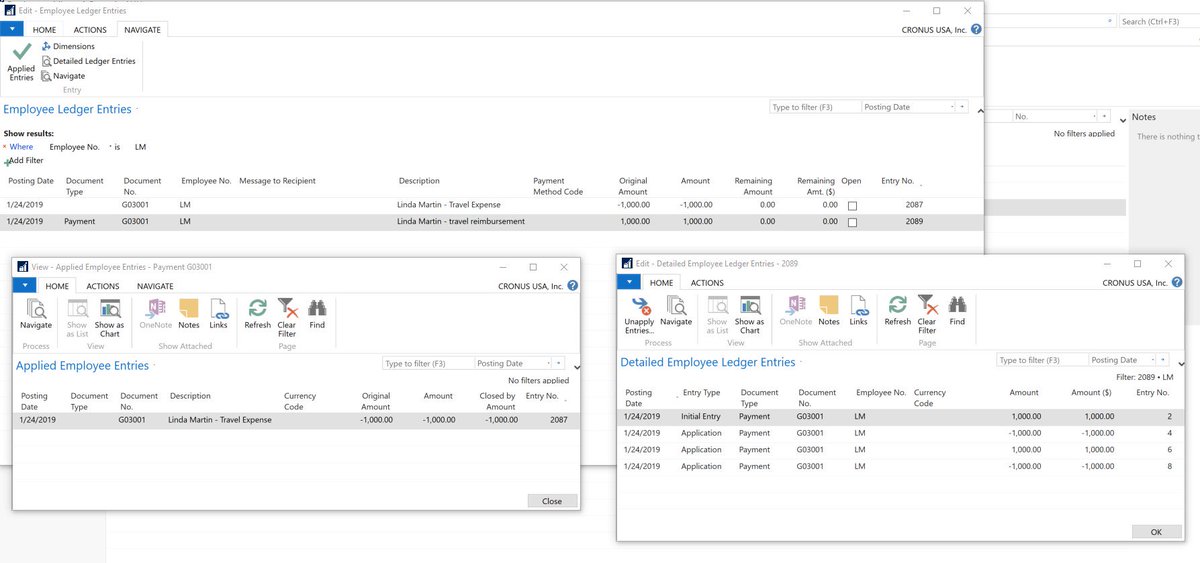Open OneNote in Detailed Employee Ledger window
This screenshot has width=1200, height=563.
coord(796,311)
